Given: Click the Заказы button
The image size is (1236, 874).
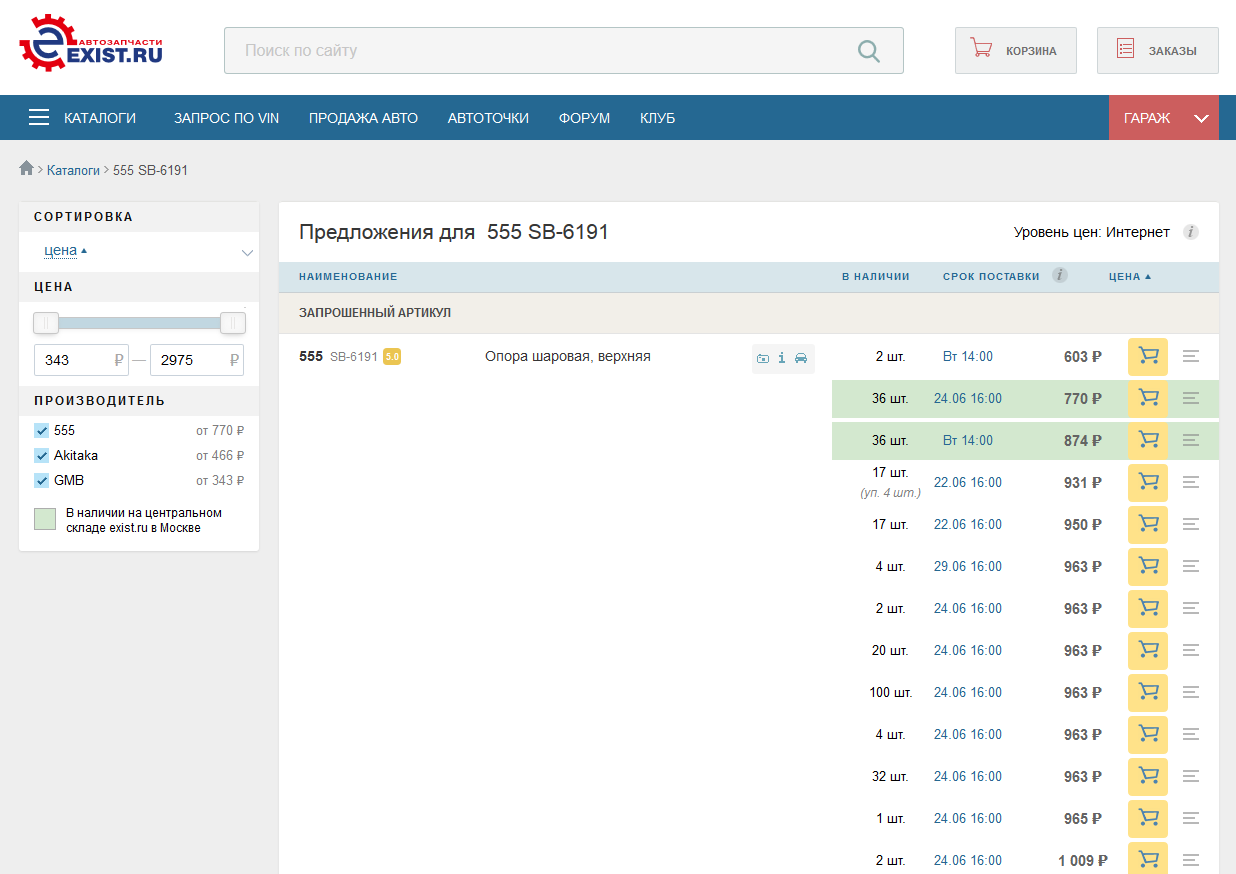Looking at the screenshot, I should 1157,51.
